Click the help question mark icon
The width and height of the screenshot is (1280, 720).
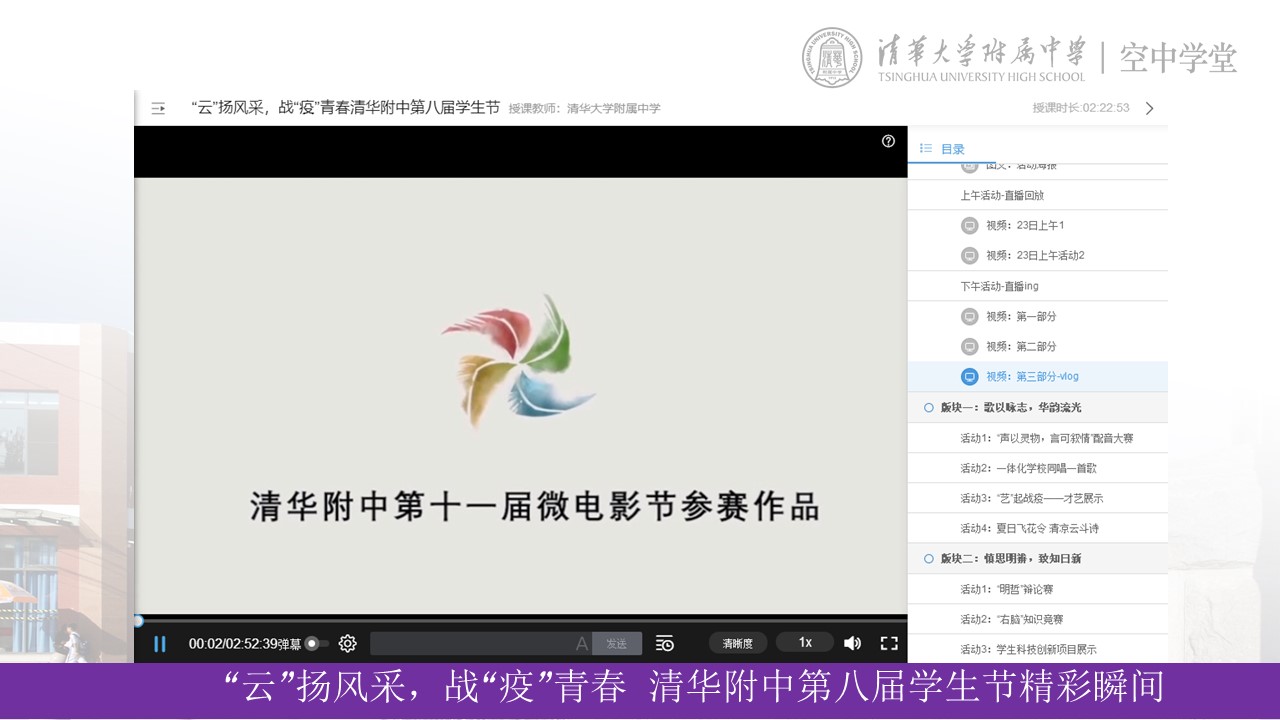coord(888,142)
